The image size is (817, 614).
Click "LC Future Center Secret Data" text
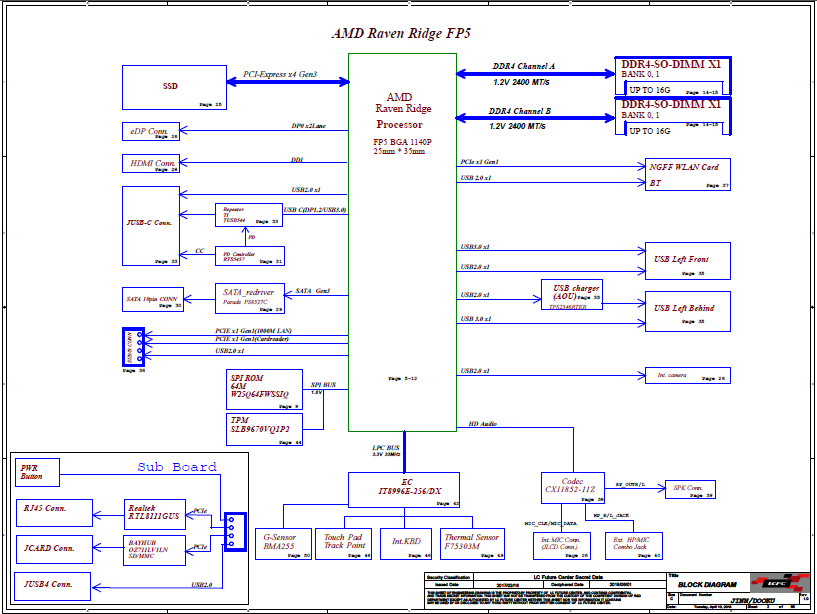568,577
